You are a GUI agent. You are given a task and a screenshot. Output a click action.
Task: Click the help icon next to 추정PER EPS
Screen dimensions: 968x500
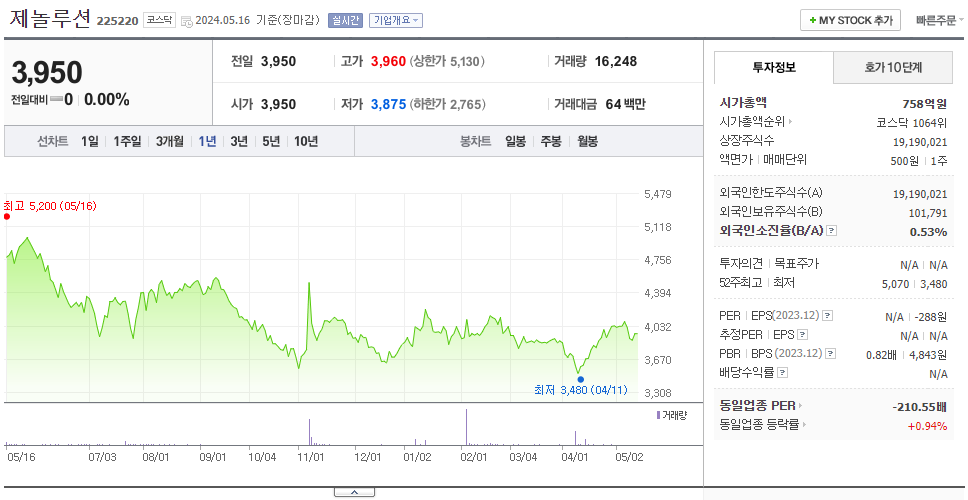tap(802, 335)
